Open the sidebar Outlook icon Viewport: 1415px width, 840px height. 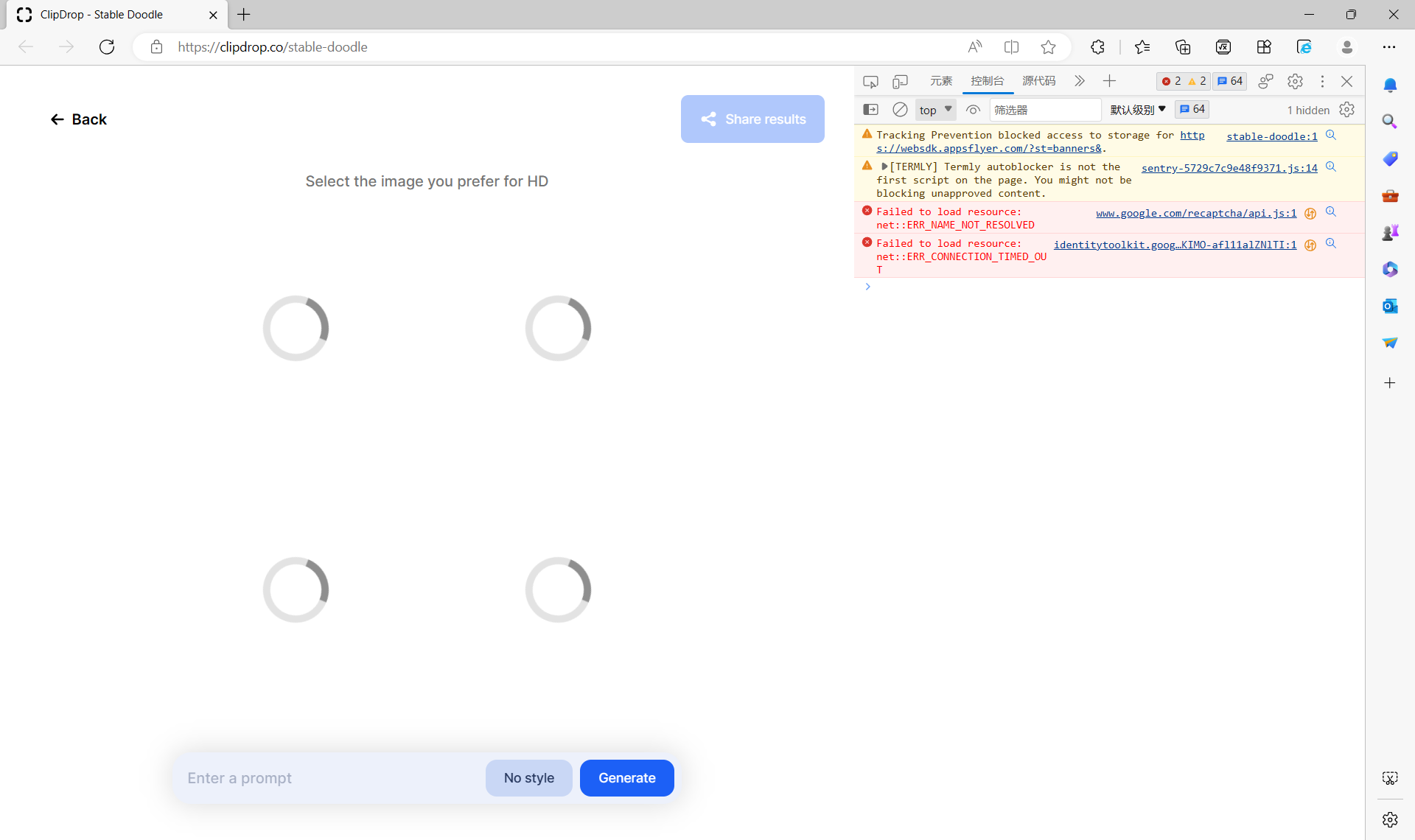1390,306
